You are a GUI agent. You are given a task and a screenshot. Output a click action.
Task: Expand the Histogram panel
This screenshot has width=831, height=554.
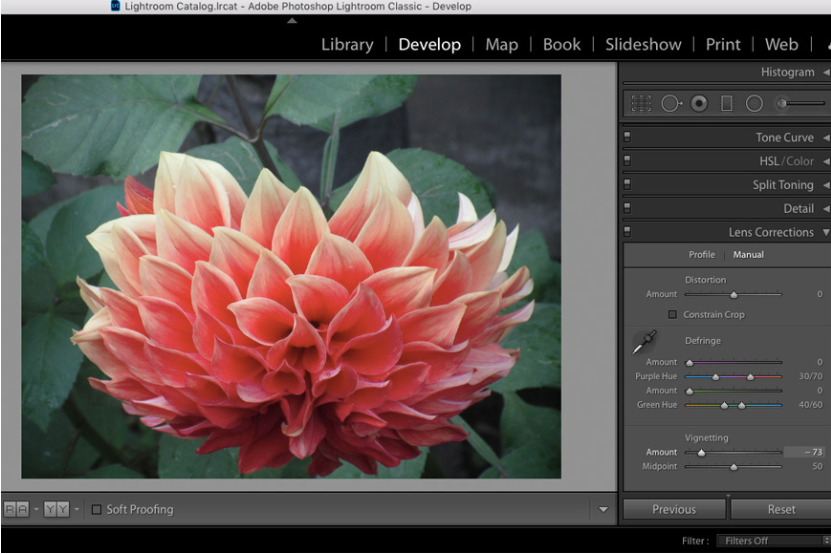tap(826, 72)
